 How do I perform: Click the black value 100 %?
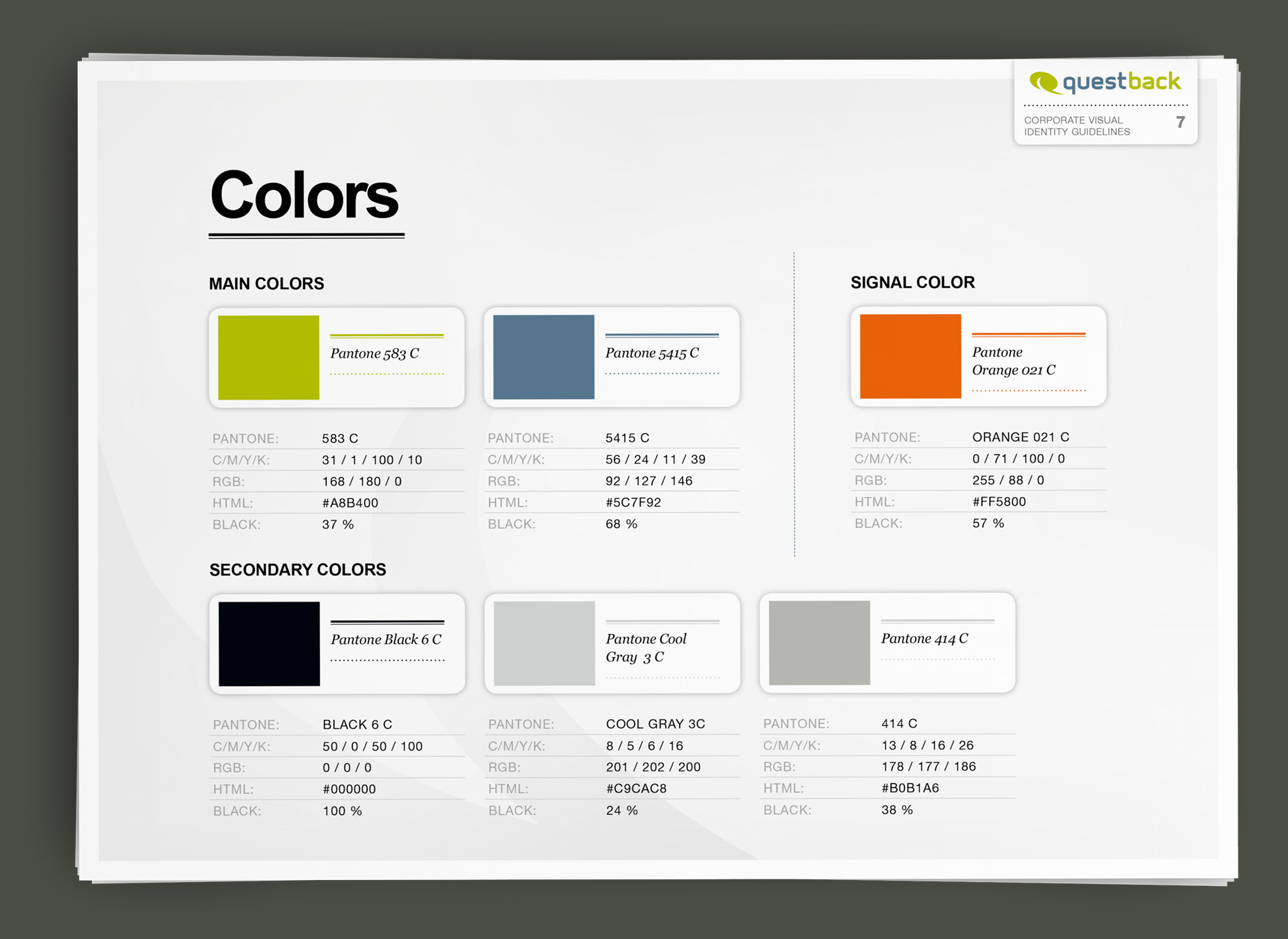coord(343,811)
